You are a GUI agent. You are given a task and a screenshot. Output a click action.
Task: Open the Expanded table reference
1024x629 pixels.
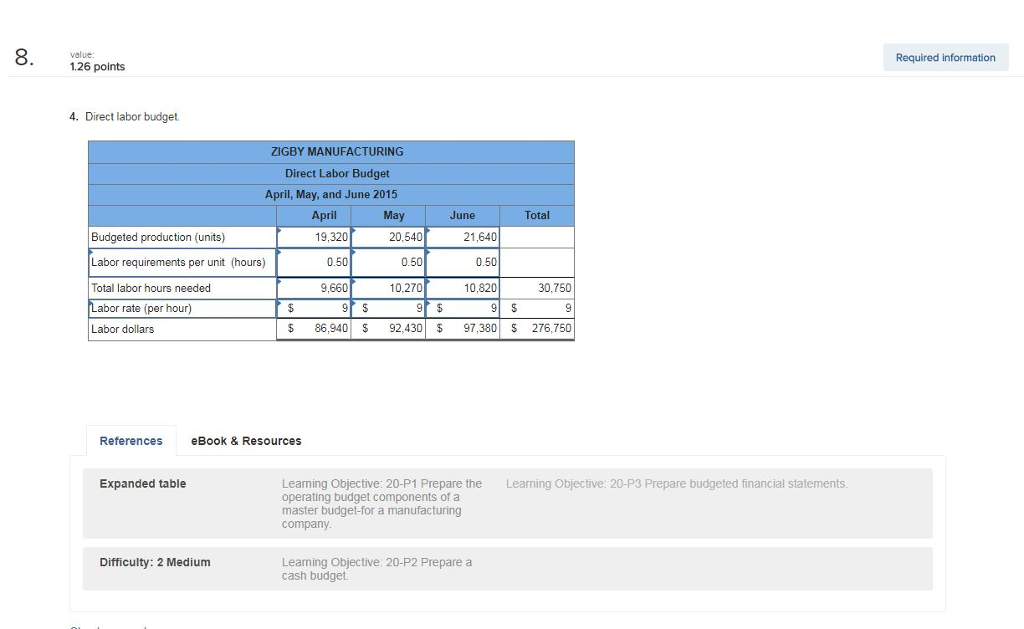141,484
